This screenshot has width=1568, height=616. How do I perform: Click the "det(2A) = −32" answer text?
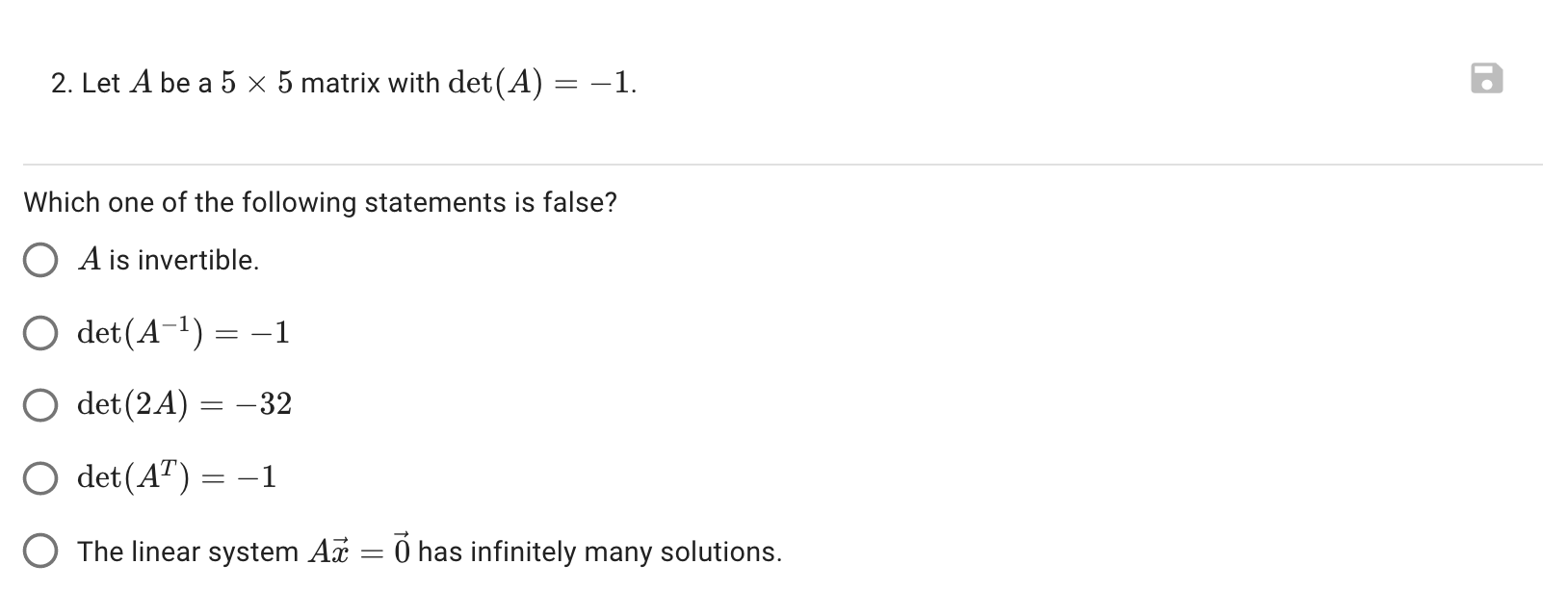click(x=185, y=405)
